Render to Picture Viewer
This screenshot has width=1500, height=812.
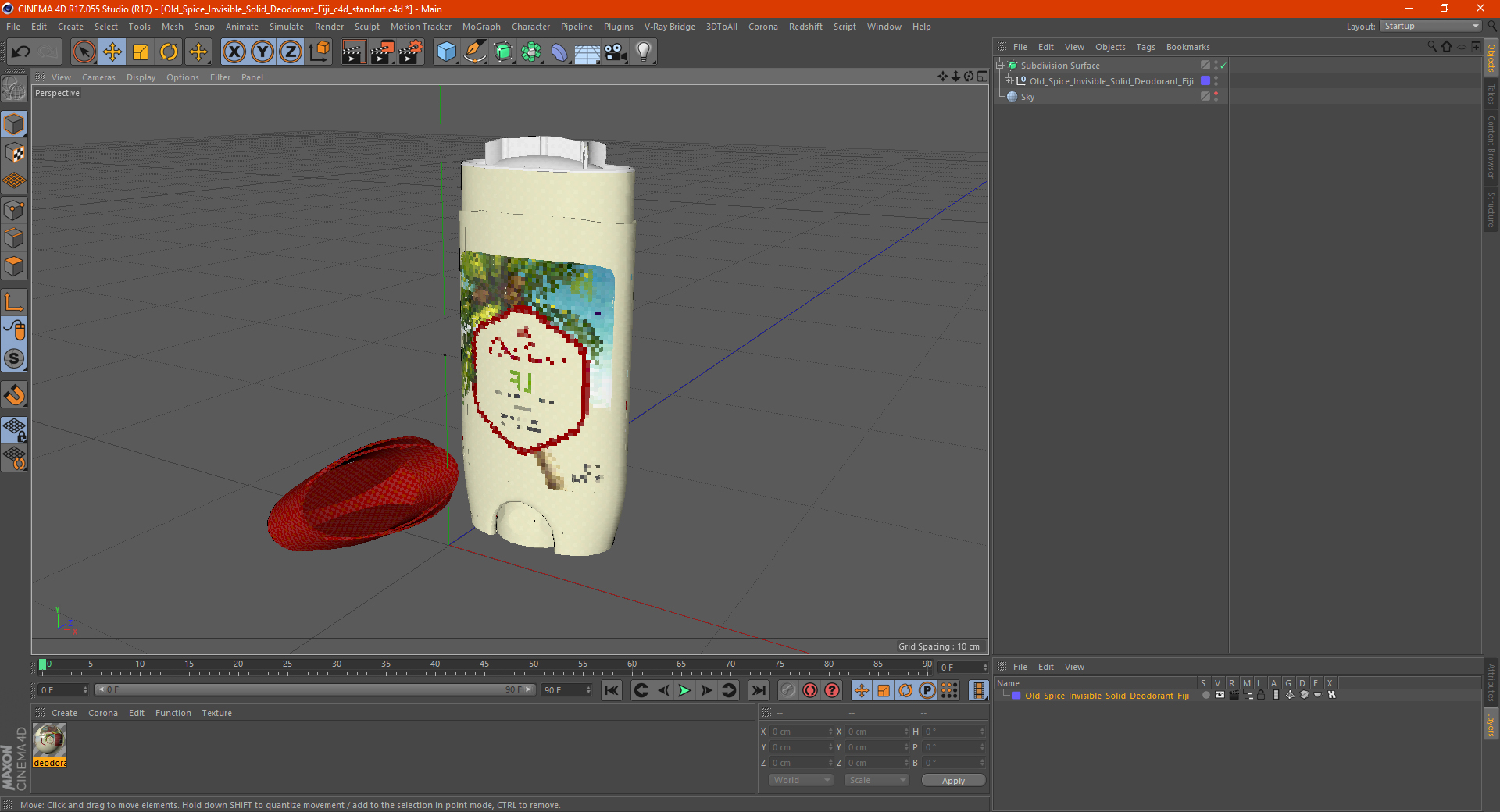(x=382, y=52)
